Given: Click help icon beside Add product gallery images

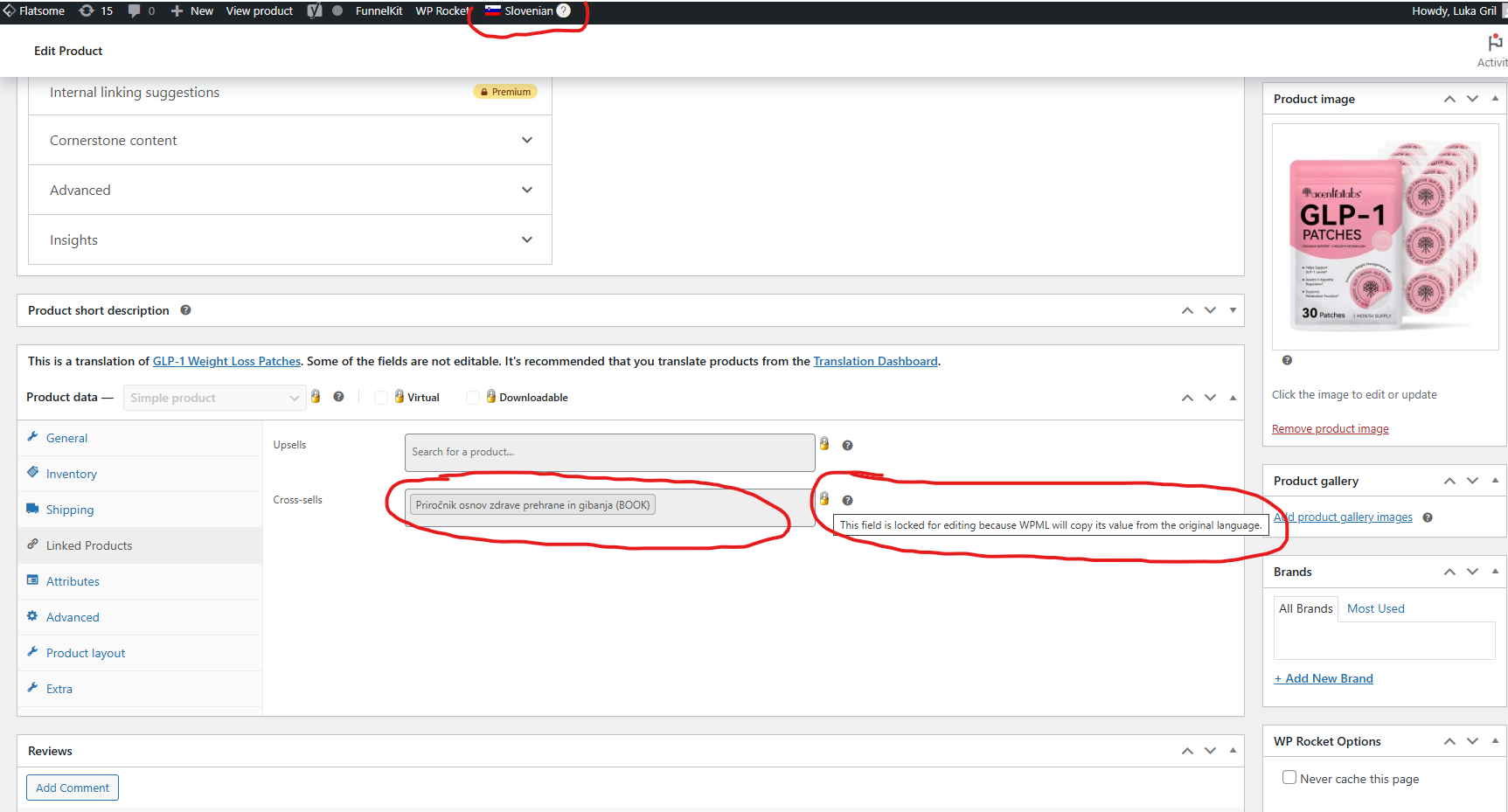Looking at the screenshot, I should [1428, 517].
